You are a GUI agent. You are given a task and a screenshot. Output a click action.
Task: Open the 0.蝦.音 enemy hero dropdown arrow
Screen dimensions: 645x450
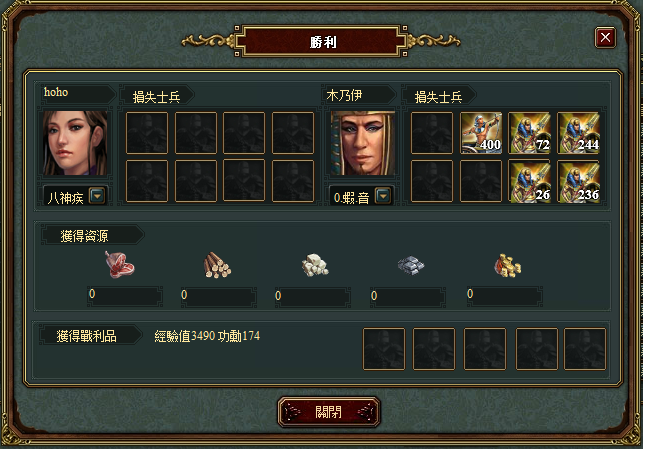383,196
